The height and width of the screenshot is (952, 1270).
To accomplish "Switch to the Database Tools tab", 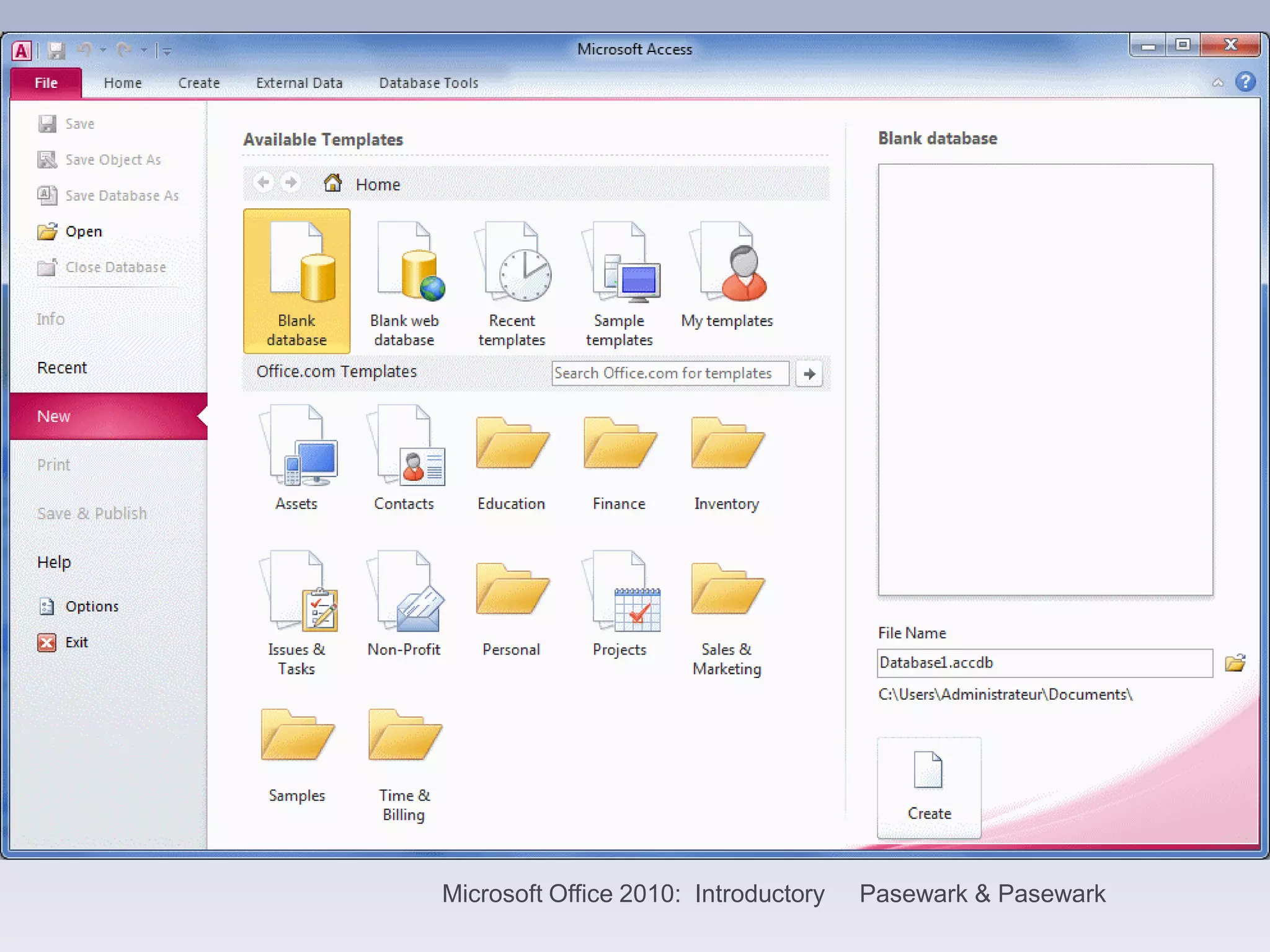I will click(429, 83).
